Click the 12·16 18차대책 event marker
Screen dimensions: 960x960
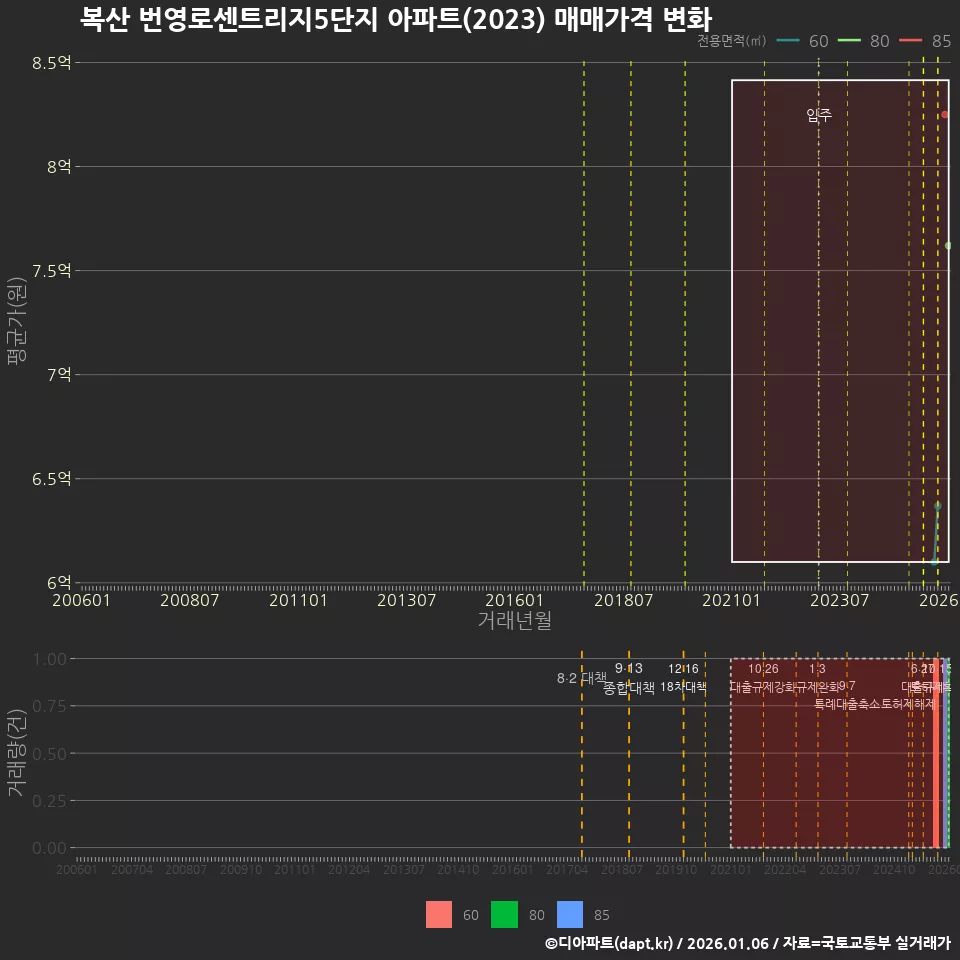click(x=683, y=677)
